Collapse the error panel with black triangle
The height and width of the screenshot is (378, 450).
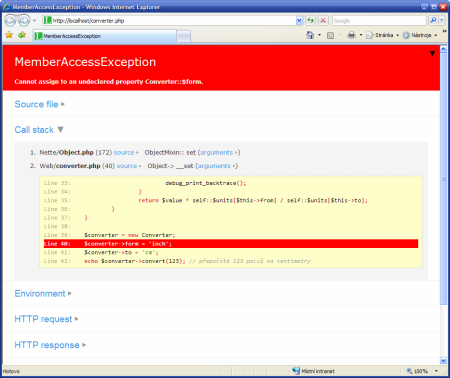tap(432, 53)
